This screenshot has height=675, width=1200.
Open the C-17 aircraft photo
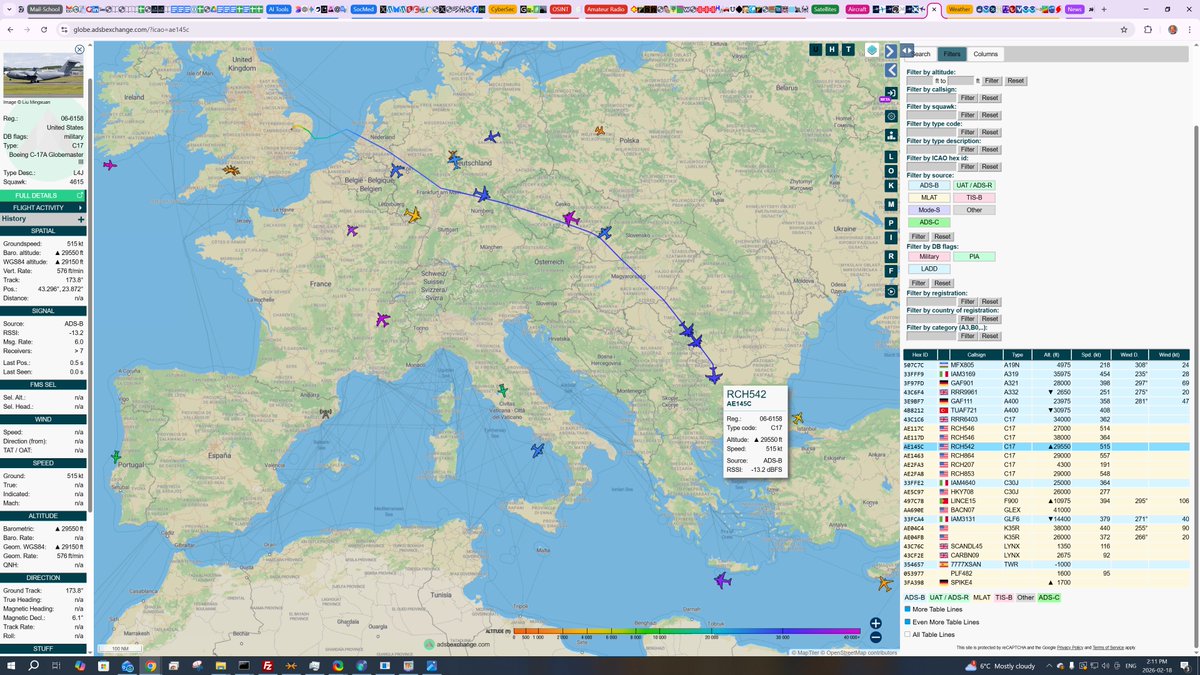pyautogui.click(x=43, y=75)
